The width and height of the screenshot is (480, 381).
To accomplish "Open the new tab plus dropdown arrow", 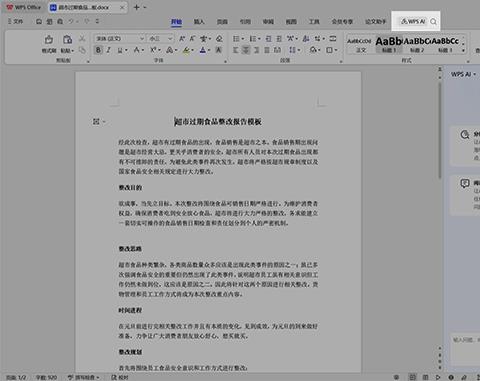I will point(145,7).
